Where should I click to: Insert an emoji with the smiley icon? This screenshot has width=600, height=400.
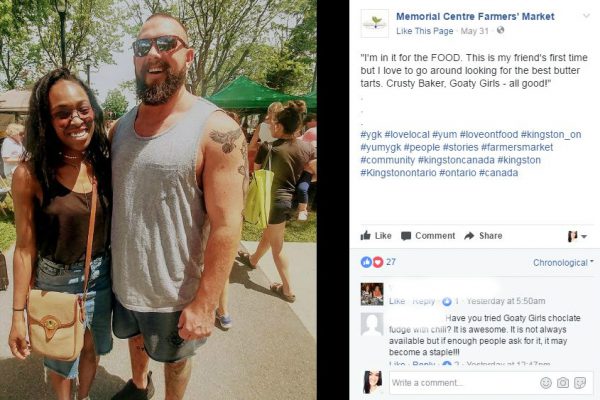[545, 382]
